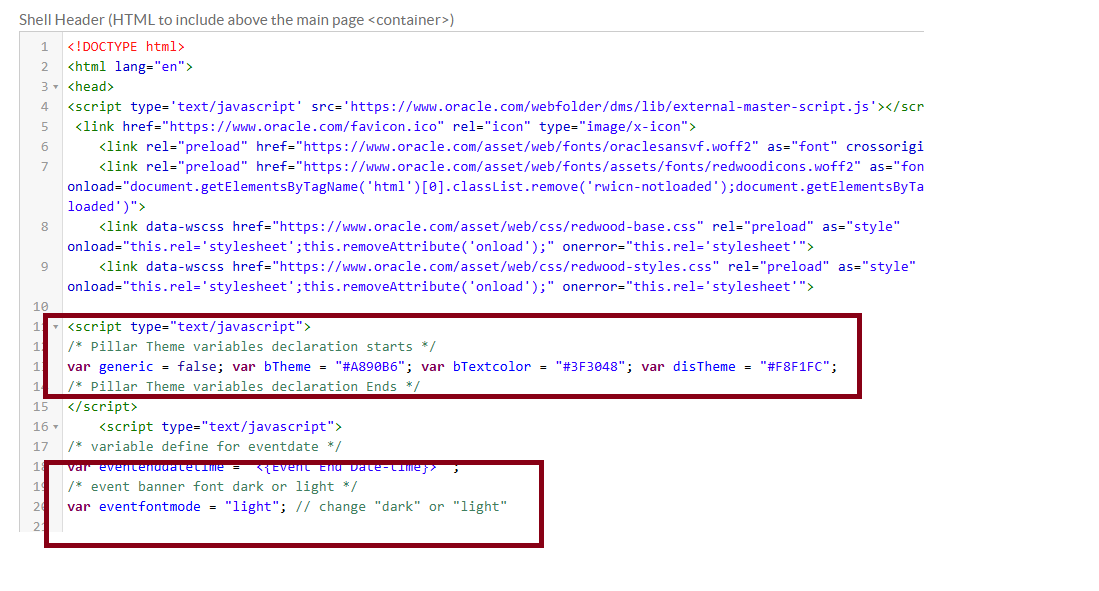Image resolution: width=1099 pixels, height=591 pixels.
Task: Click the "Pillar Theme variables declaration starts" comment
Action: tap(252, 346)
